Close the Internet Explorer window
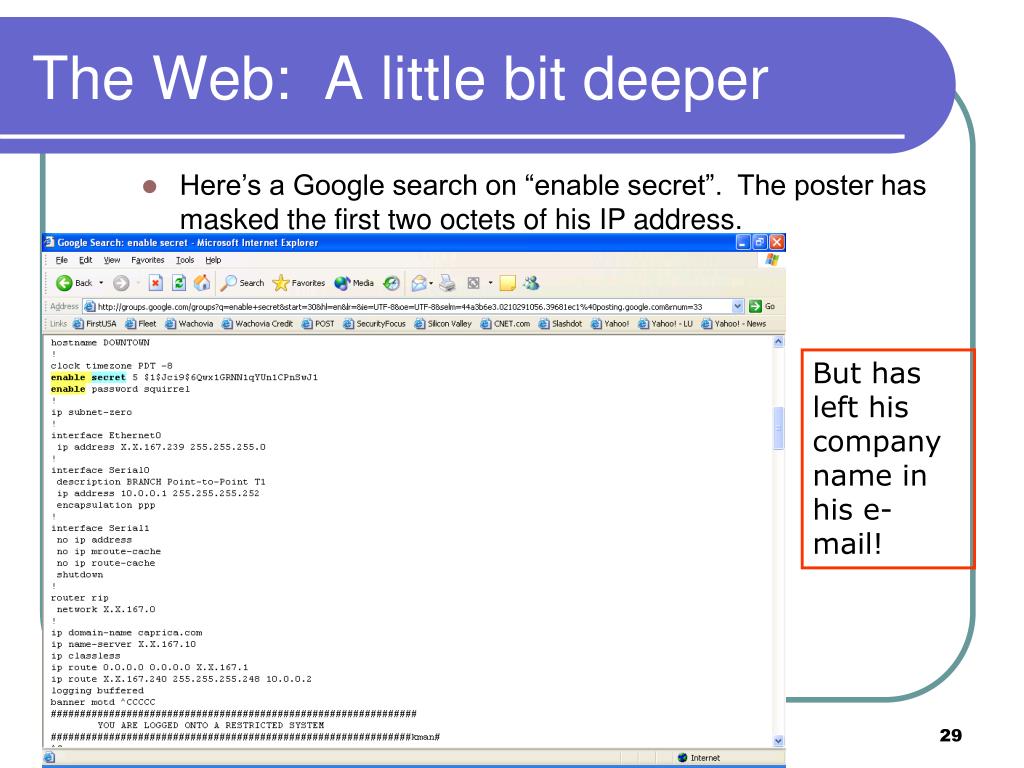Screen dimensions: 1024x768 776,242
